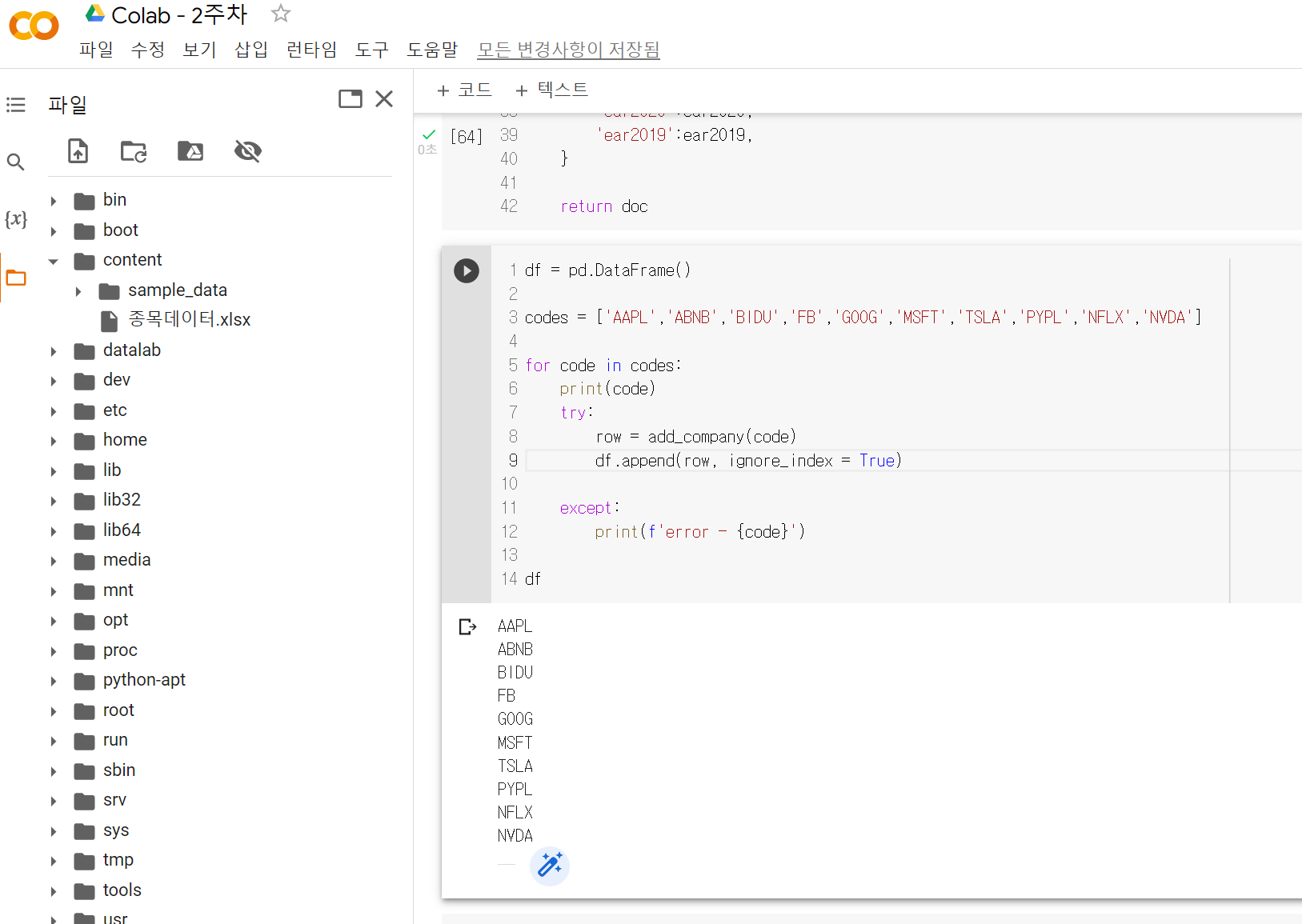Open the search sidebar icon
This screenshot has height=924, width=1302.
pyautogui.click(x=16, y=162)
